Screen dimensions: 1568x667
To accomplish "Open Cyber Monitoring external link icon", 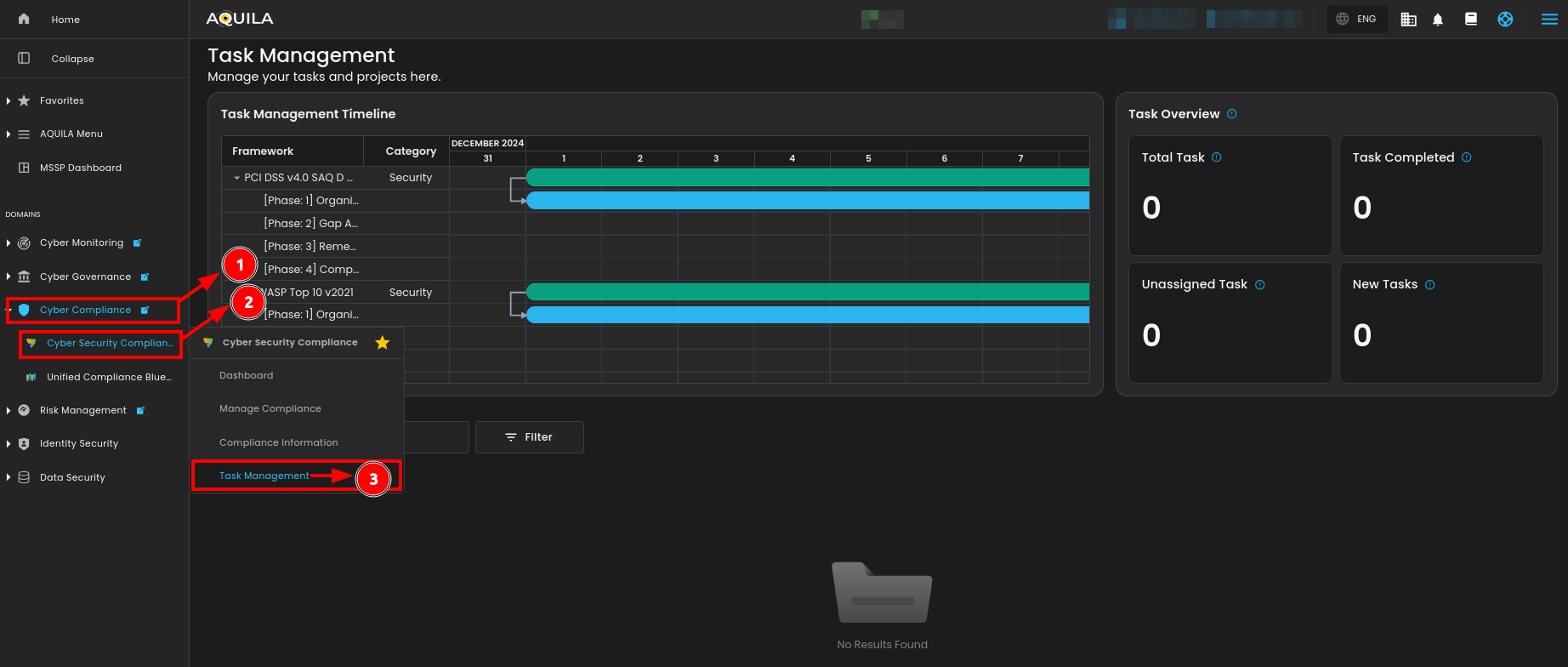I will (x=137, y=243).
